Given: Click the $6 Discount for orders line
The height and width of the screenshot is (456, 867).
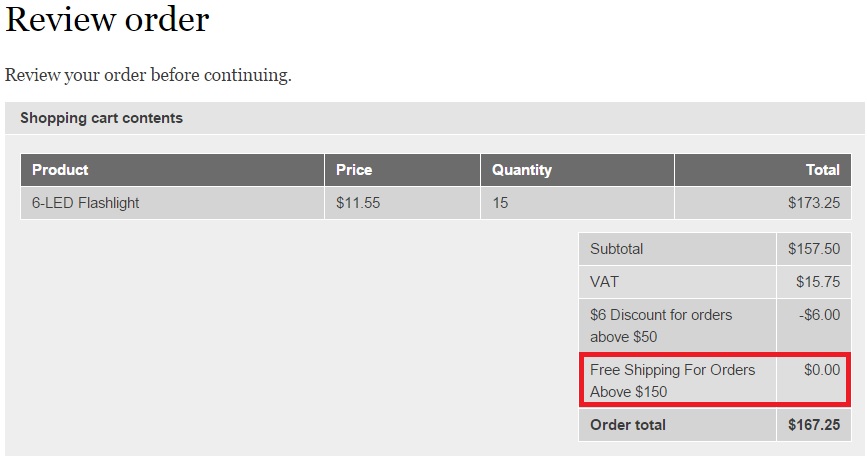Looking at the screenshot, I should tap(661, 326).
